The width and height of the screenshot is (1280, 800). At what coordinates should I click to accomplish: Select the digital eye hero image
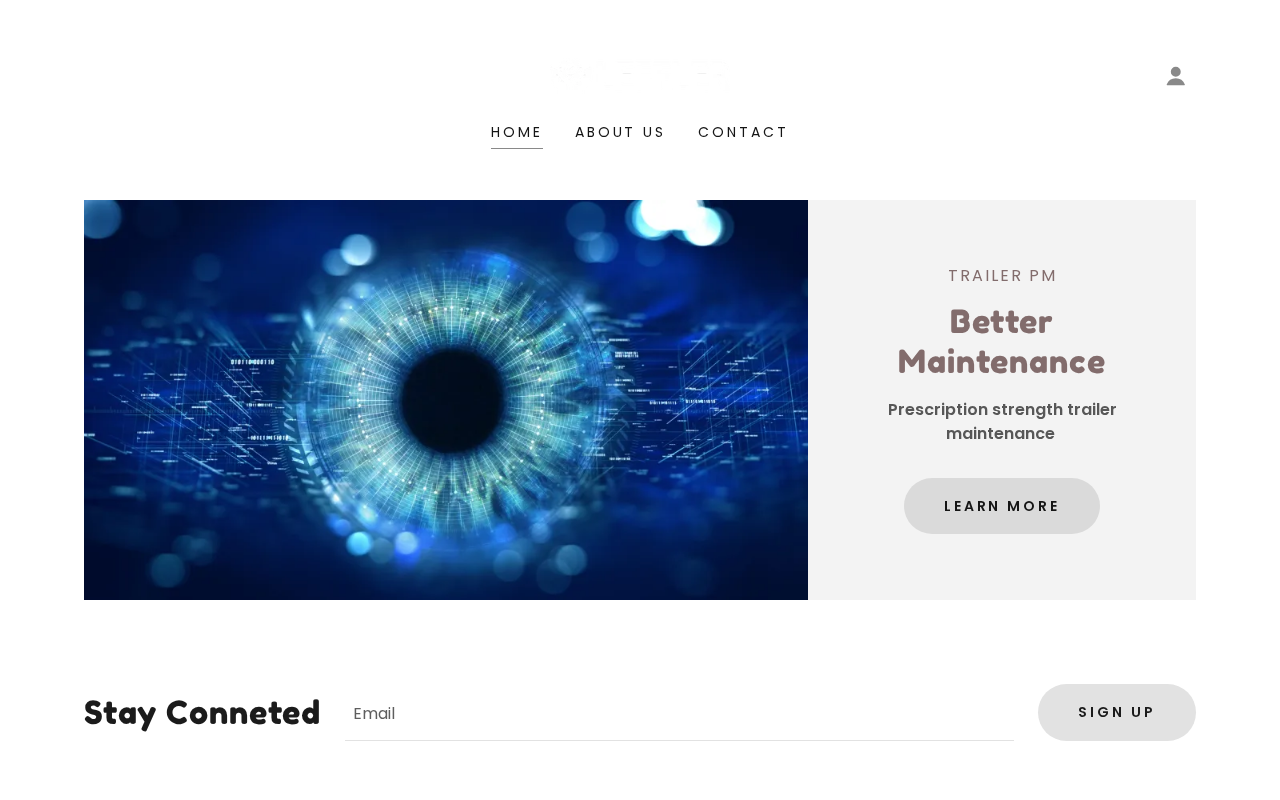point(446,400)
